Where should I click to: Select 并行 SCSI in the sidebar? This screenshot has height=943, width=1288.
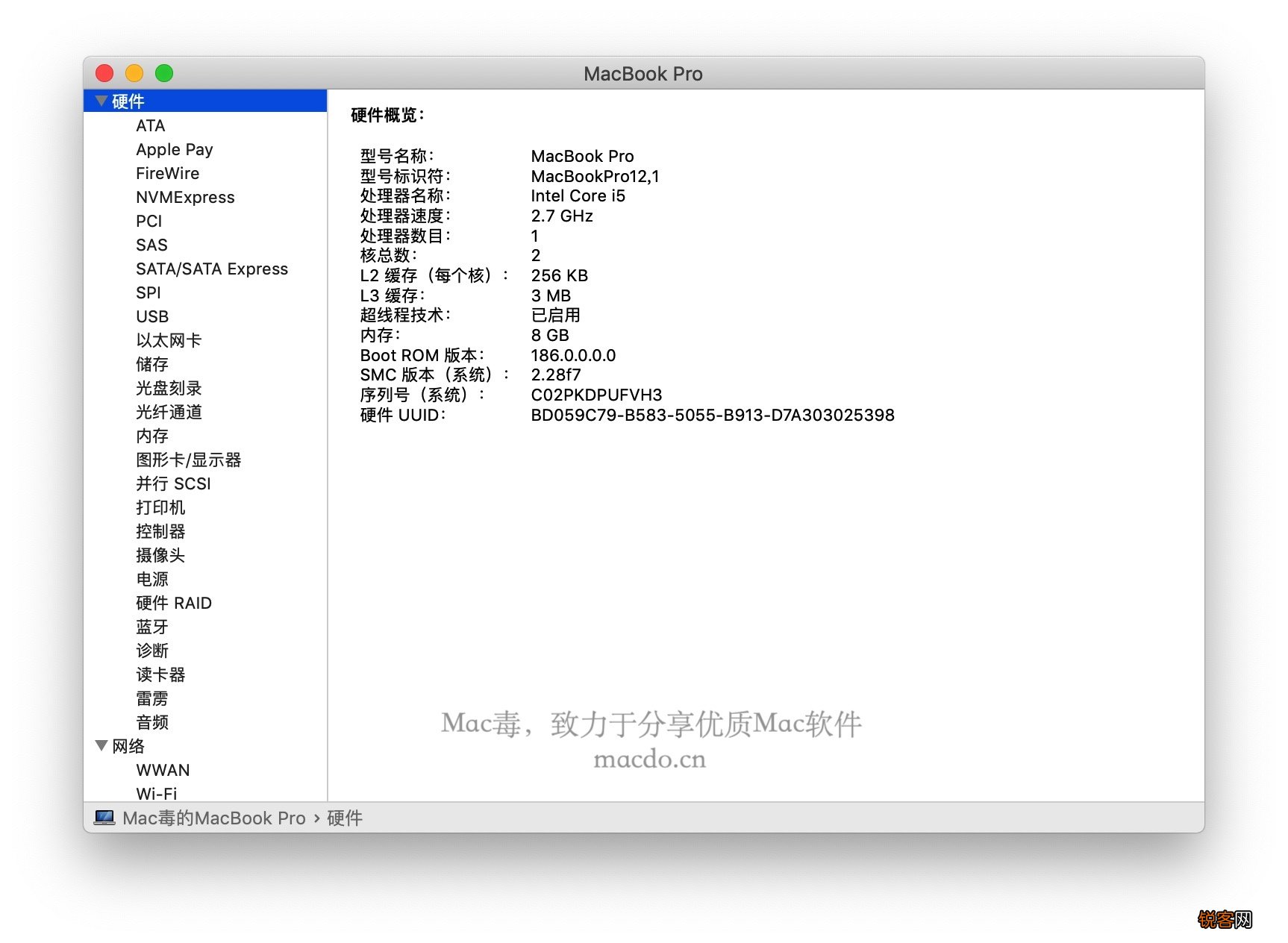173,483
